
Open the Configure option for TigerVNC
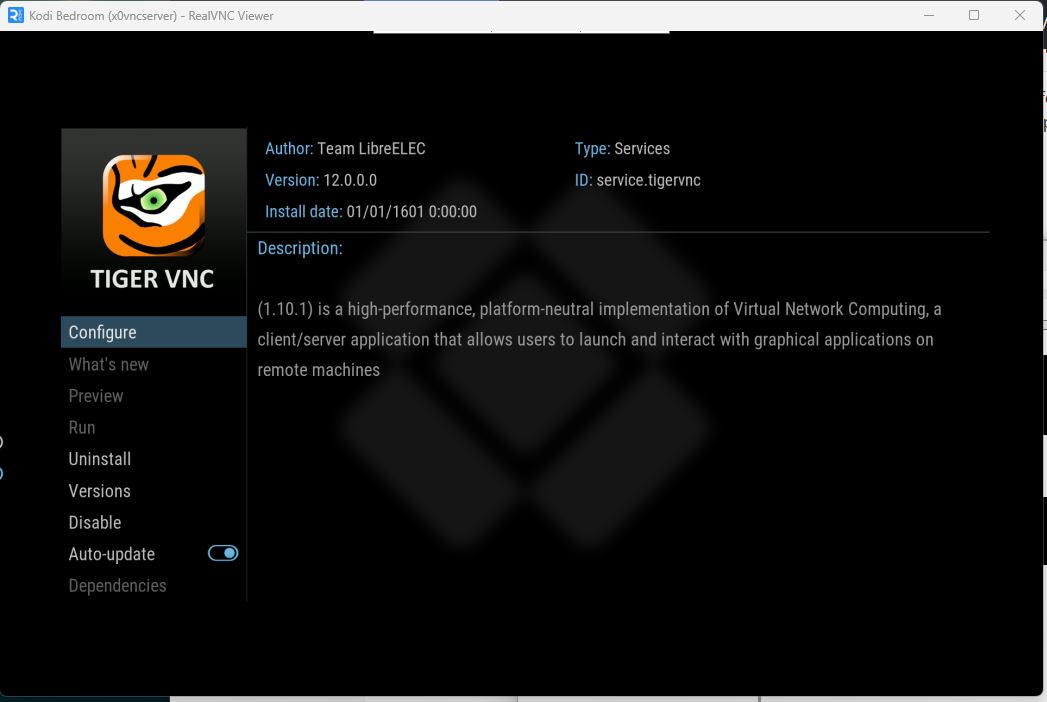pos(154,332)
